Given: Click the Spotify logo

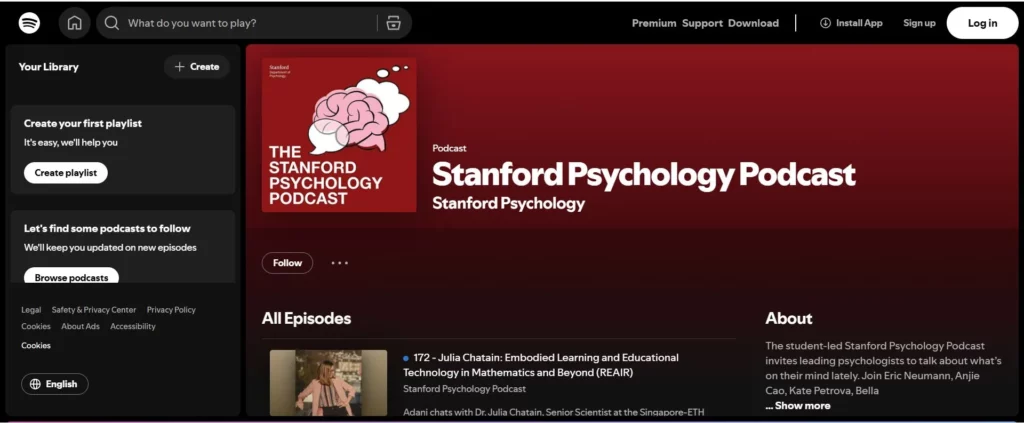Looking at the screenshot, I should pos(29,23).
